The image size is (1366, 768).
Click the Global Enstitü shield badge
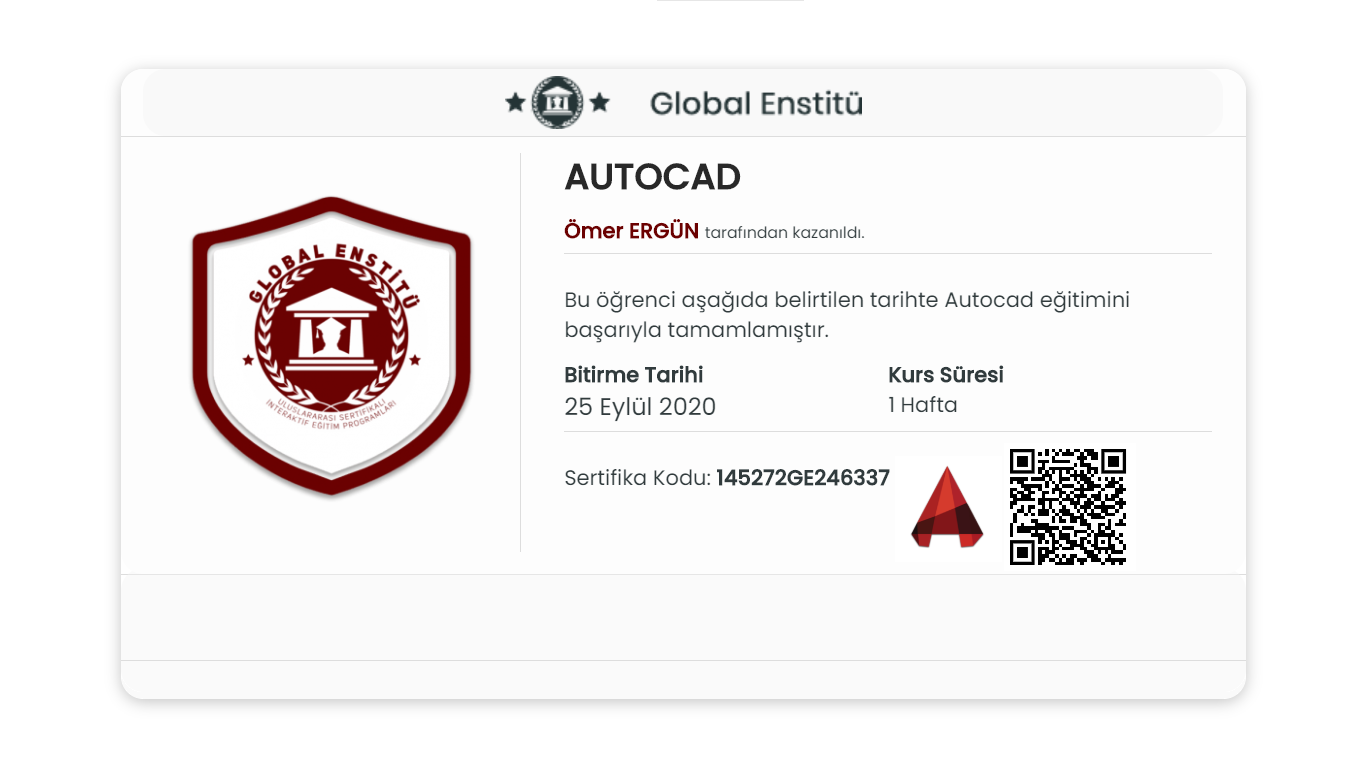(331, 346)
